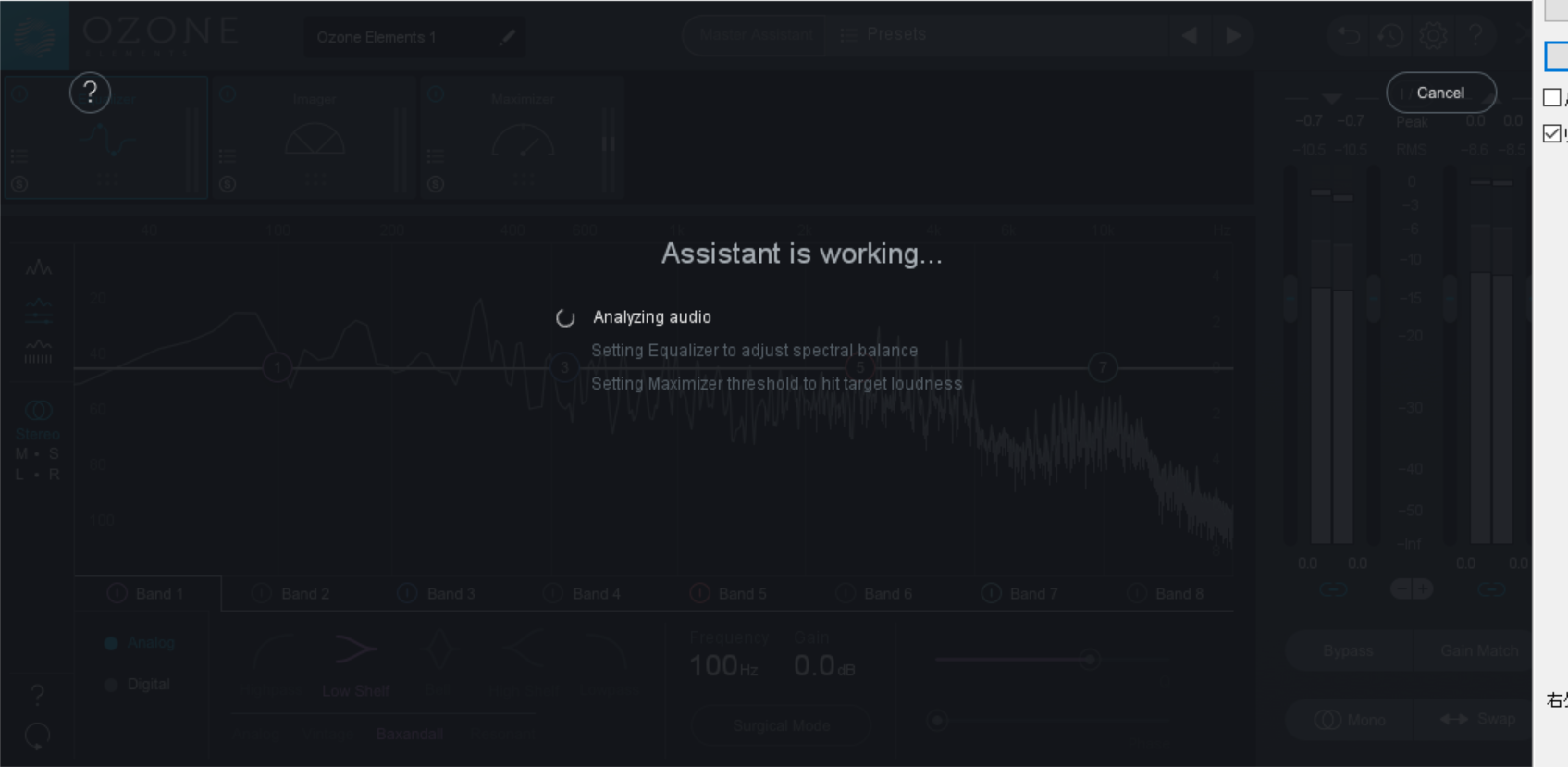Switch to the Band 6 tab
This screenshot has width=1568, height=767.
tap(875, 594)
